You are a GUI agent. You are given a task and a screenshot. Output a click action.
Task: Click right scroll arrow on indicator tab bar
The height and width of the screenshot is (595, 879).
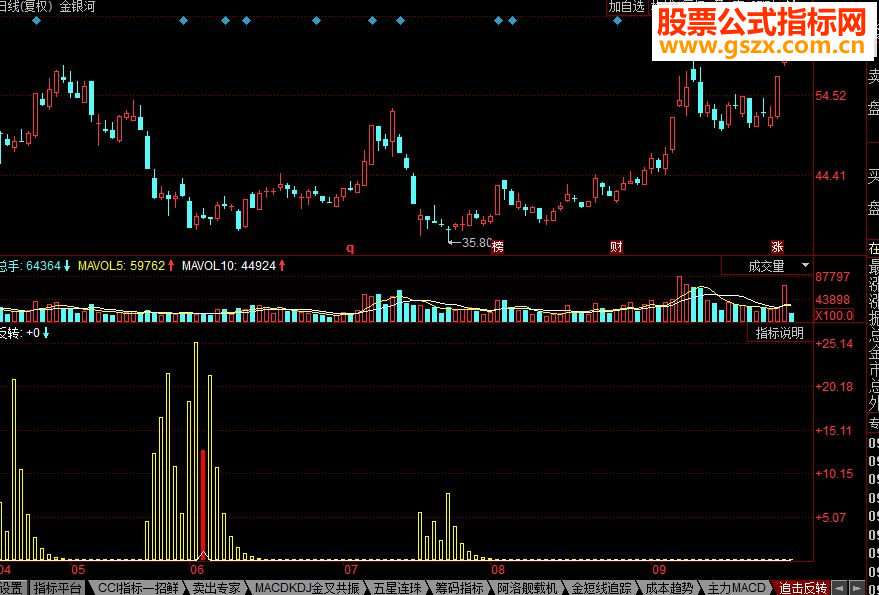click(x=857, y=588)
